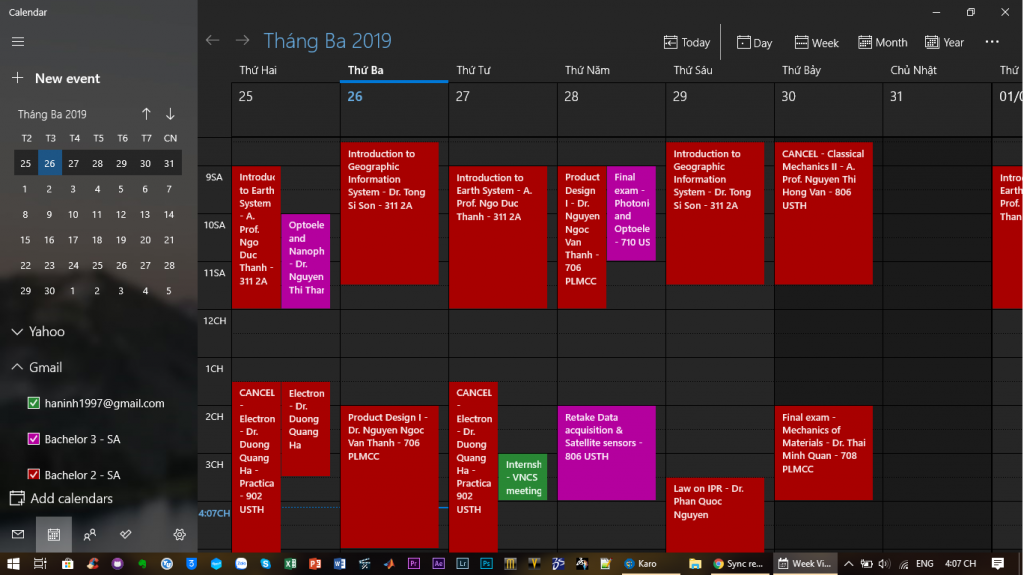This screenshot has width=1024, height=575.
Task: Launch Photoshop from taskbar
Action: click(x=487, y=563)
